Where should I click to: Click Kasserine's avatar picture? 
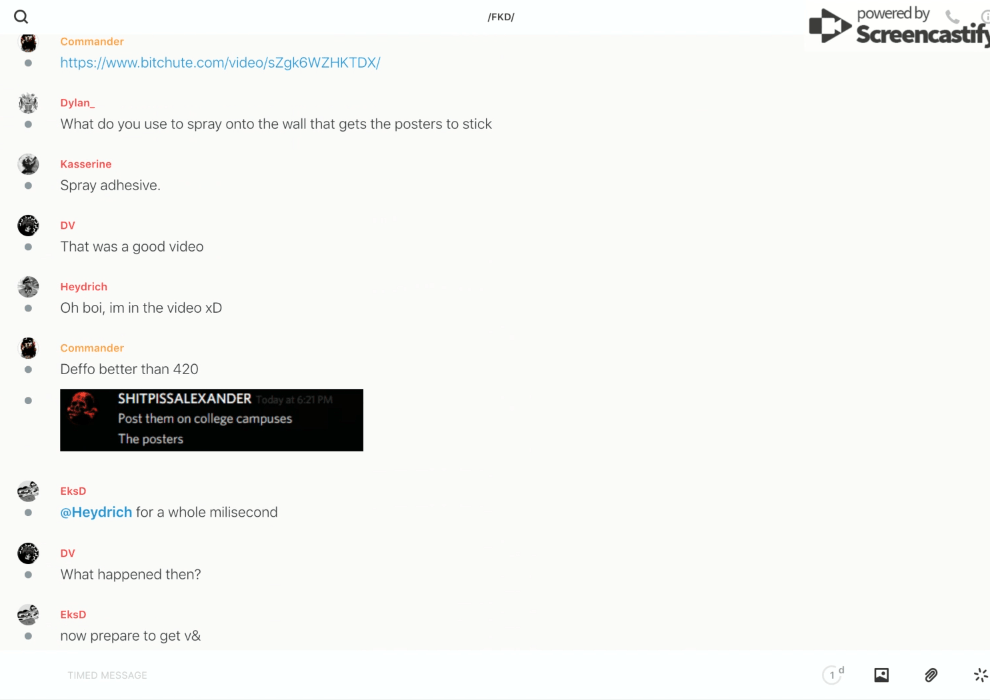coord(28,164)
